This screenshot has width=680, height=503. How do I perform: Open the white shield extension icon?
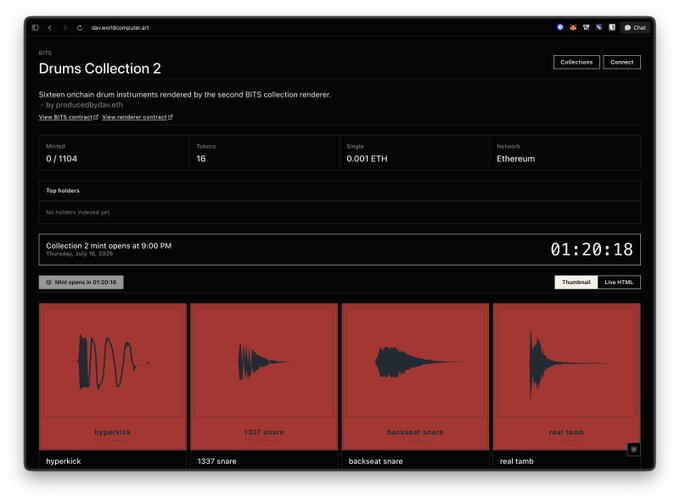pyautogui.click(x=612, y=27)
